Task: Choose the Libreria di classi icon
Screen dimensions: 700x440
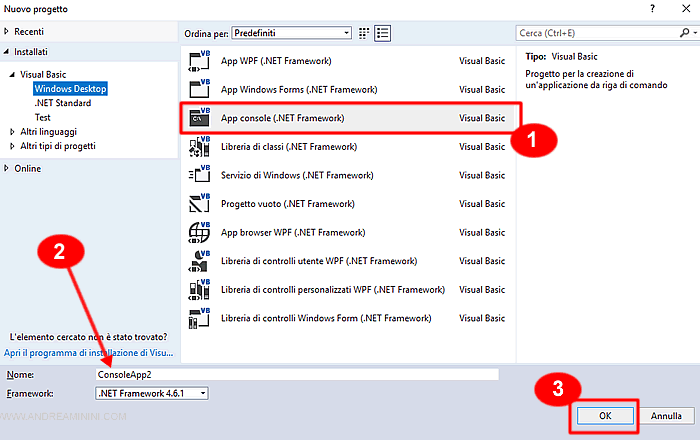Action: coord(196,147)
